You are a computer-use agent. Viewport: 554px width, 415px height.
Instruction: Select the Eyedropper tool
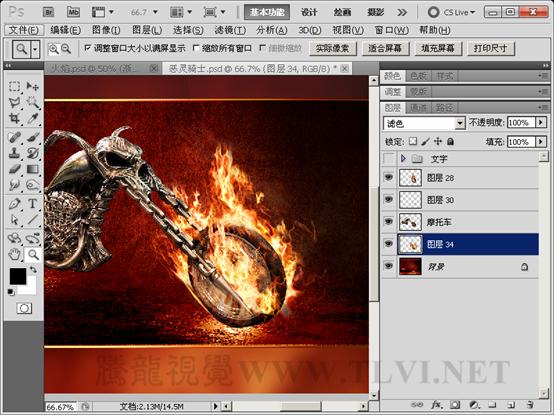[33, 119]
